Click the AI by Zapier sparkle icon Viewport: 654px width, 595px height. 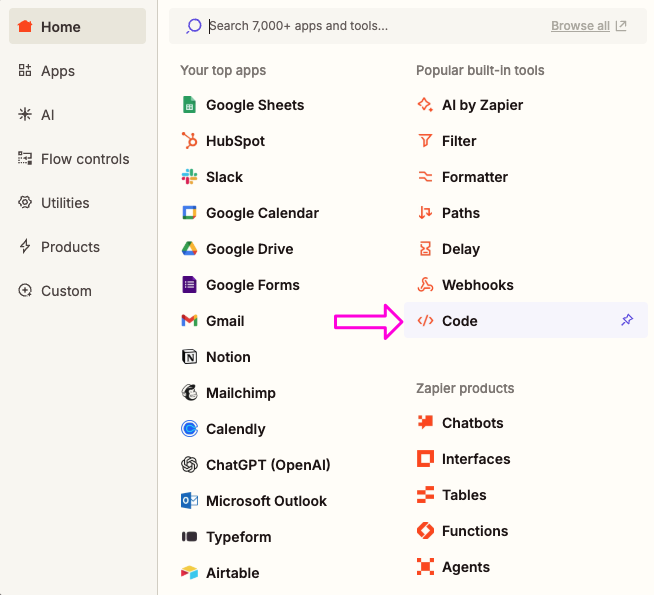click(x=425, y=105)
